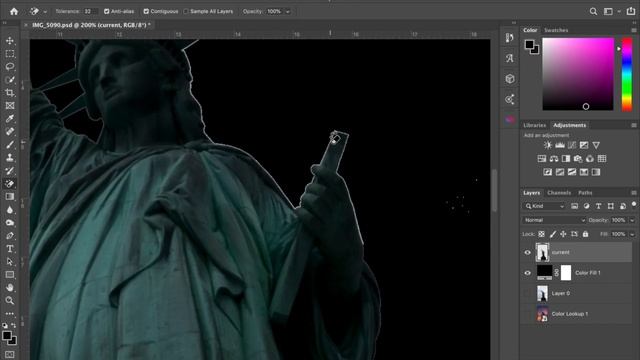Open the tool preset picker dropdown

click(45, 12)
